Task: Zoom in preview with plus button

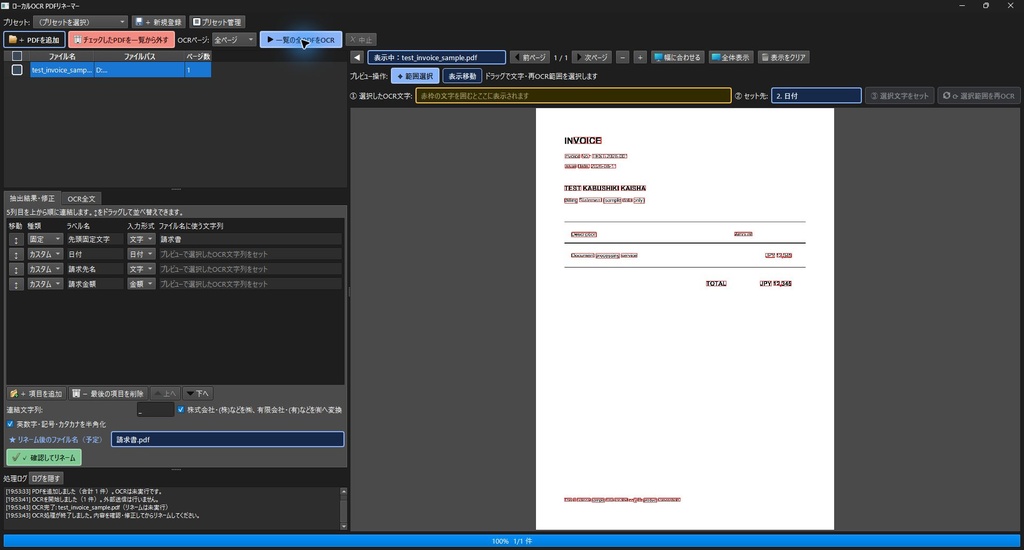Action: coord(640,57)
